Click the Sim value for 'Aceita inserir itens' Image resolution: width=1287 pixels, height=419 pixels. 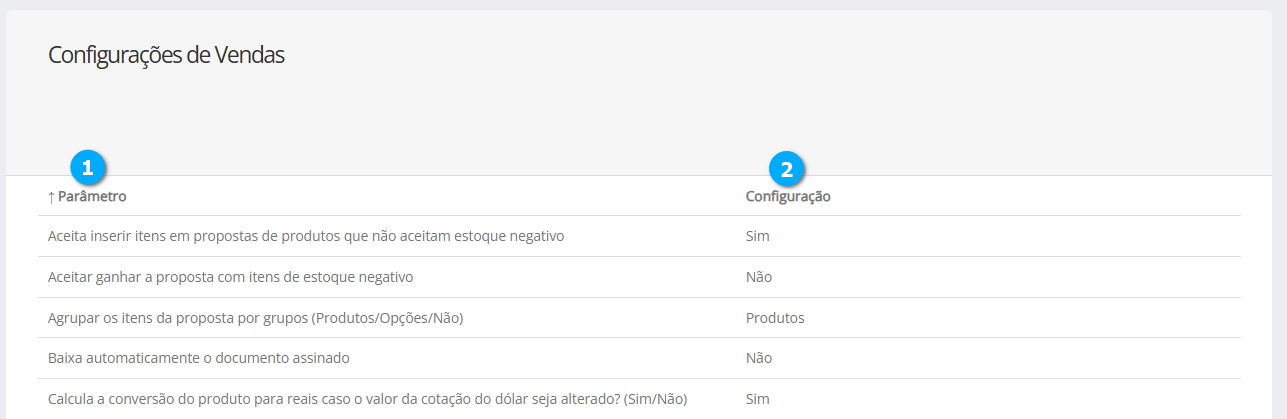757,237
